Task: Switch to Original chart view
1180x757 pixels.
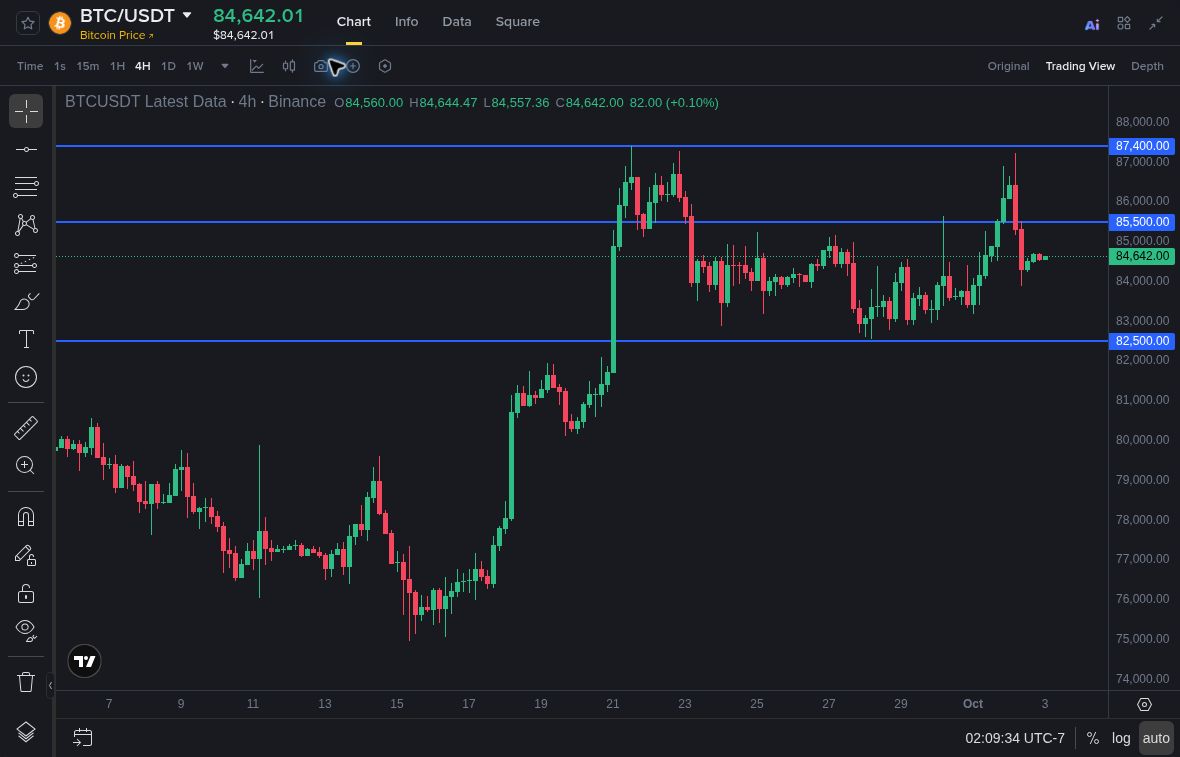Action: [x=1008, y=66]
